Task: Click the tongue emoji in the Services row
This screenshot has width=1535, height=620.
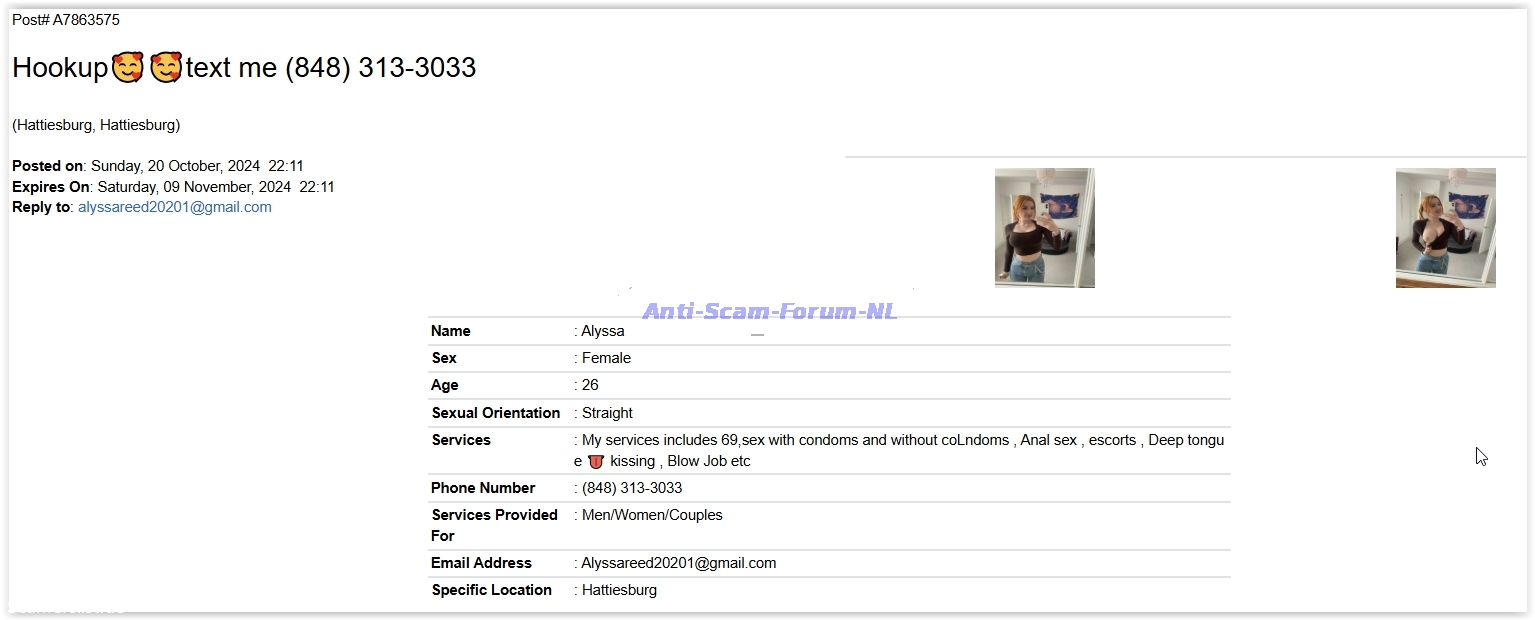Action: (596, 462)
